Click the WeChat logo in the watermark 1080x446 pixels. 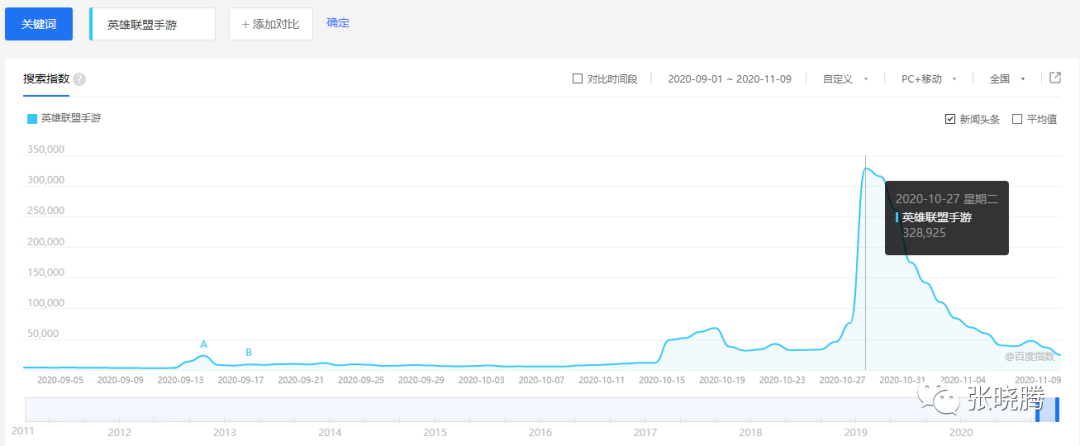(945, 404)
